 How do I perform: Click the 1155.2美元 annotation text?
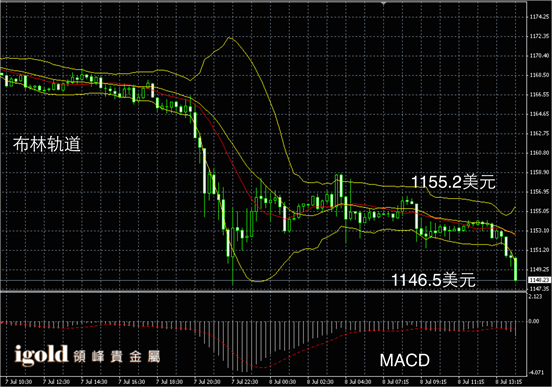[453, 182]
